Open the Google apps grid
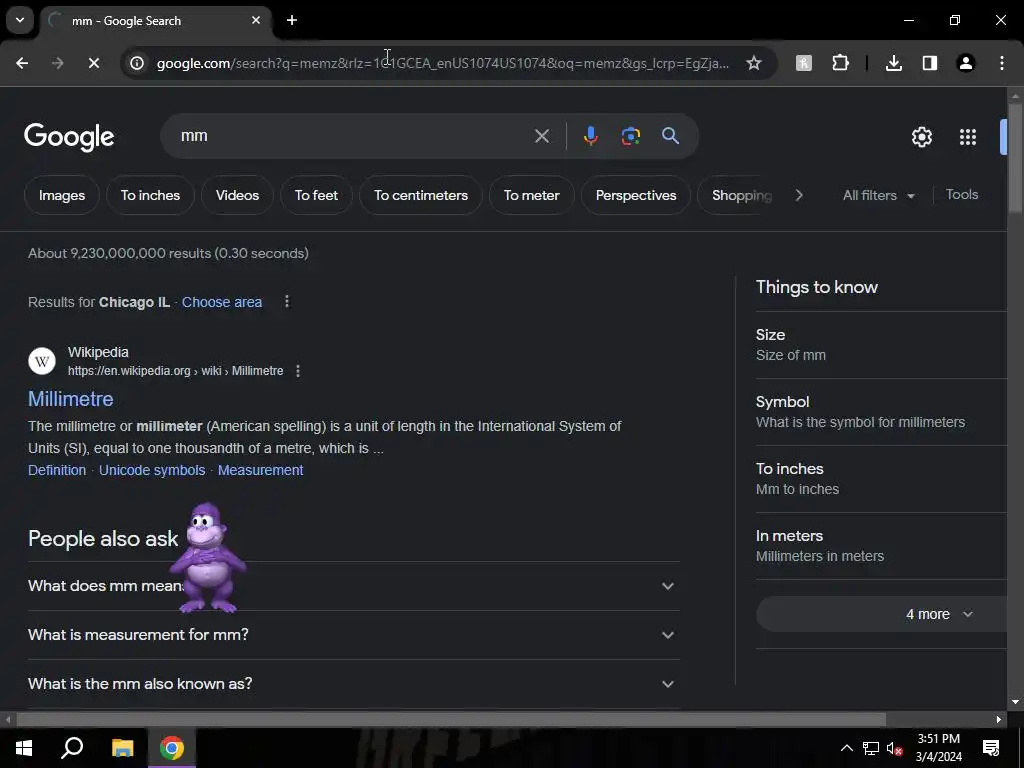 pyautogui.click(x=968, y=136)
